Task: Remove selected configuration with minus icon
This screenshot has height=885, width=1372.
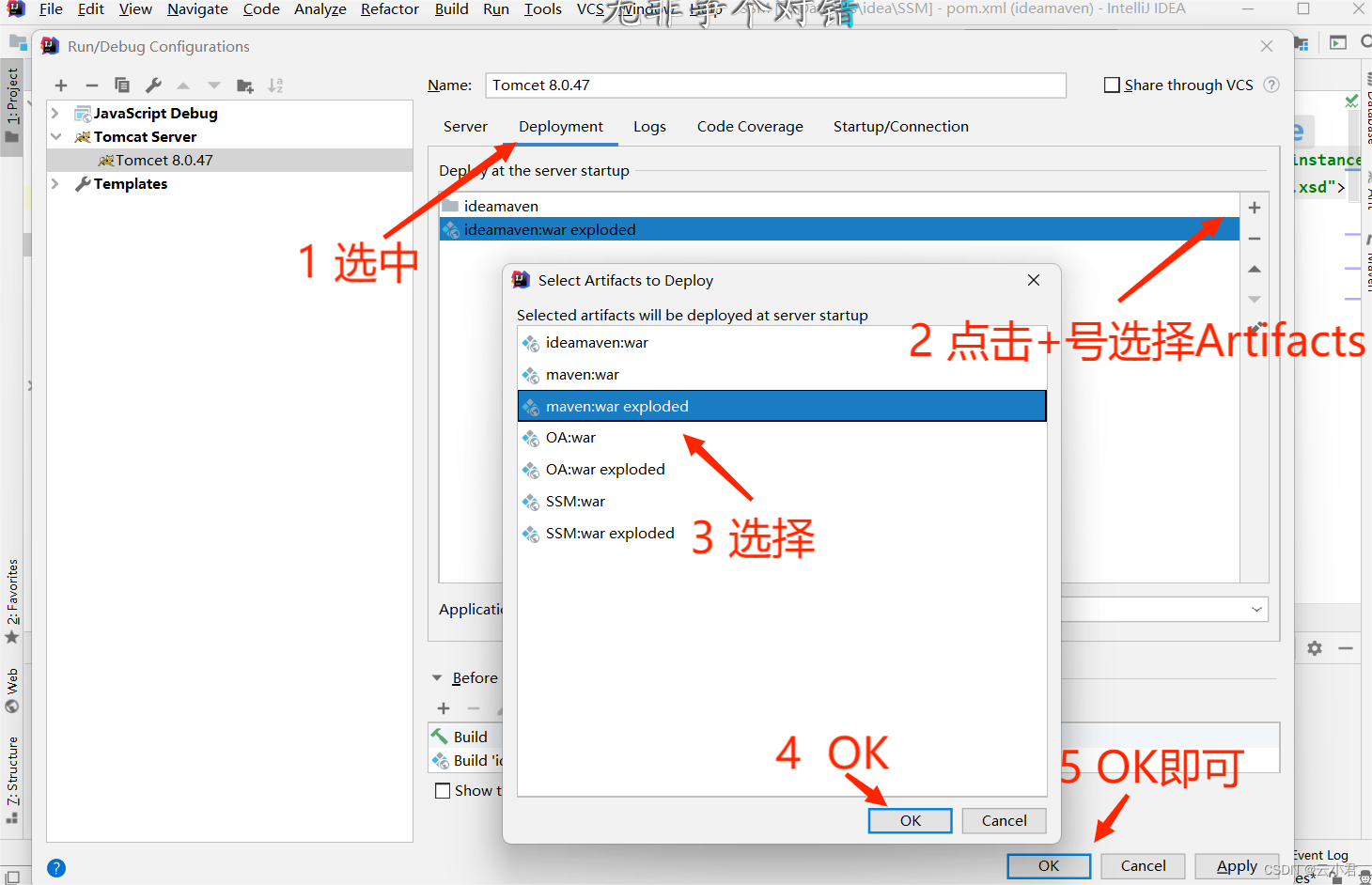Action: click(91, 85)
